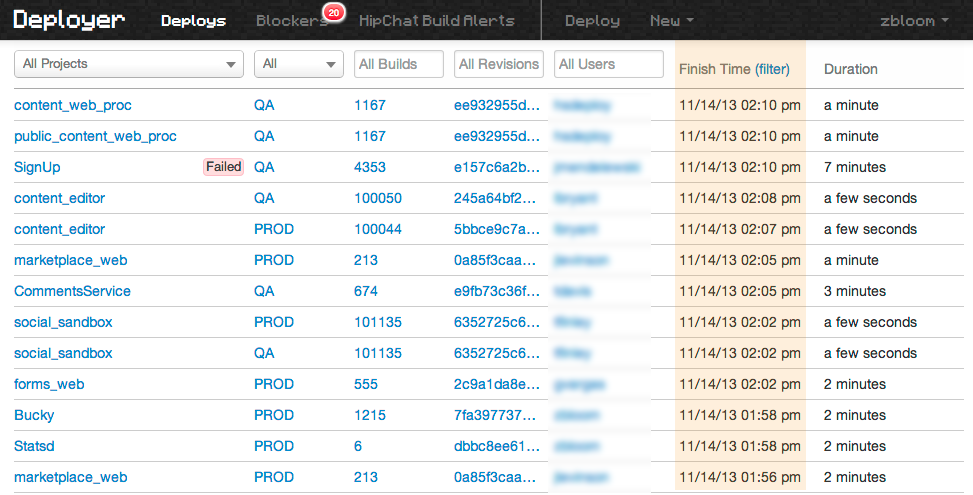973x495 pixels.
Task: Focus the All Builds filter field
Action: [398, 64]
